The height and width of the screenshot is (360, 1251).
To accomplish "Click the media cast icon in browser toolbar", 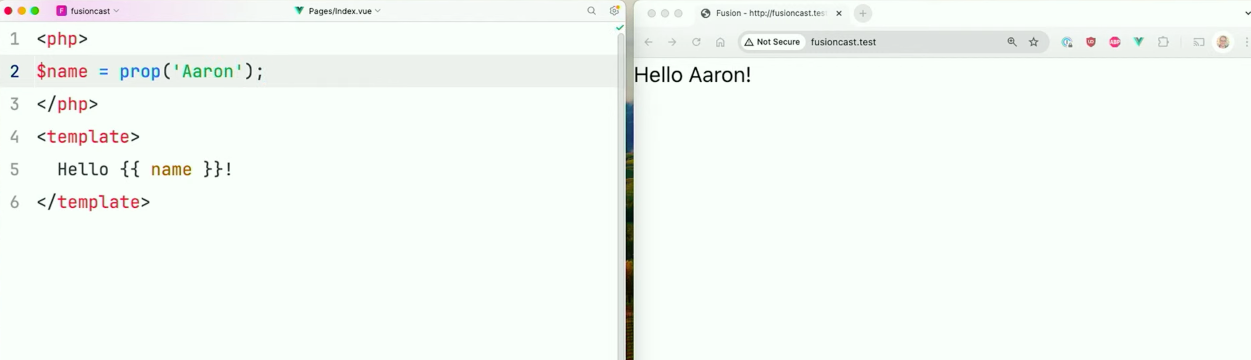I will [1199, 42].
